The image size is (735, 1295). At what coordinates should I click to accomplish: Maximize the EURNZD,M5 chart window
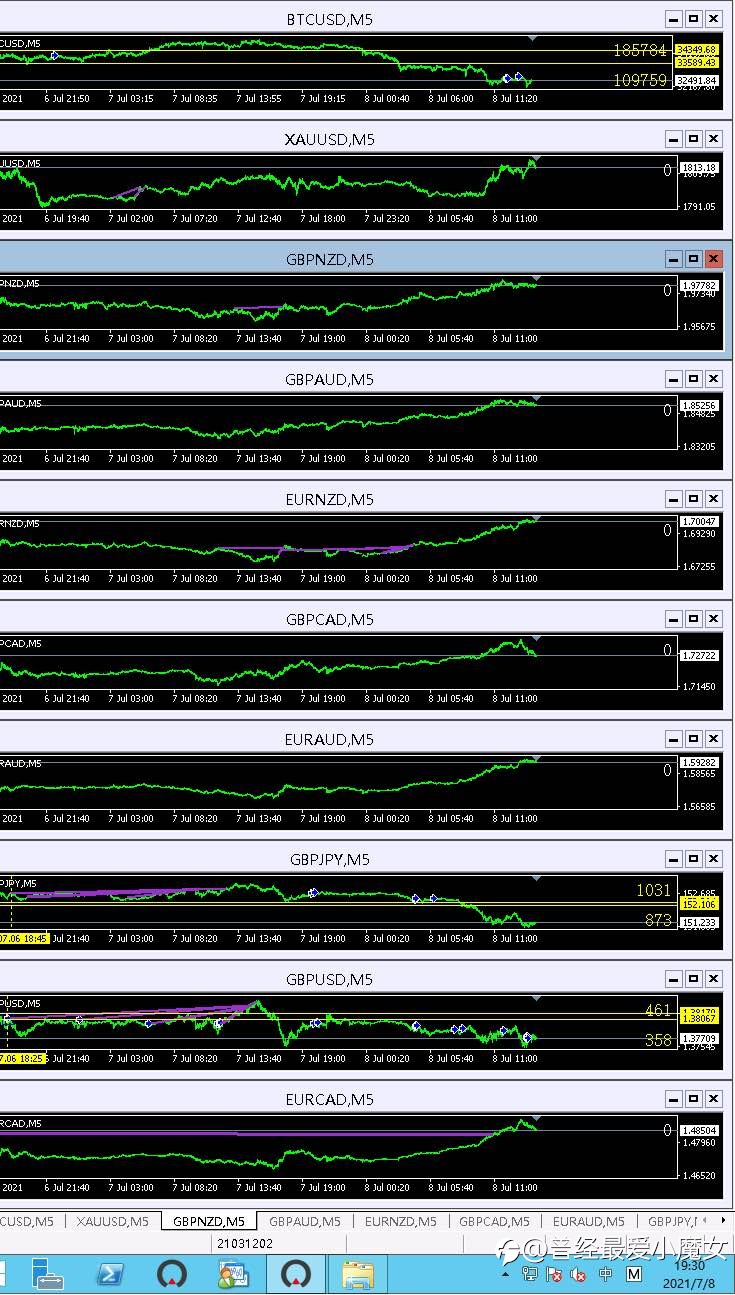693,499
